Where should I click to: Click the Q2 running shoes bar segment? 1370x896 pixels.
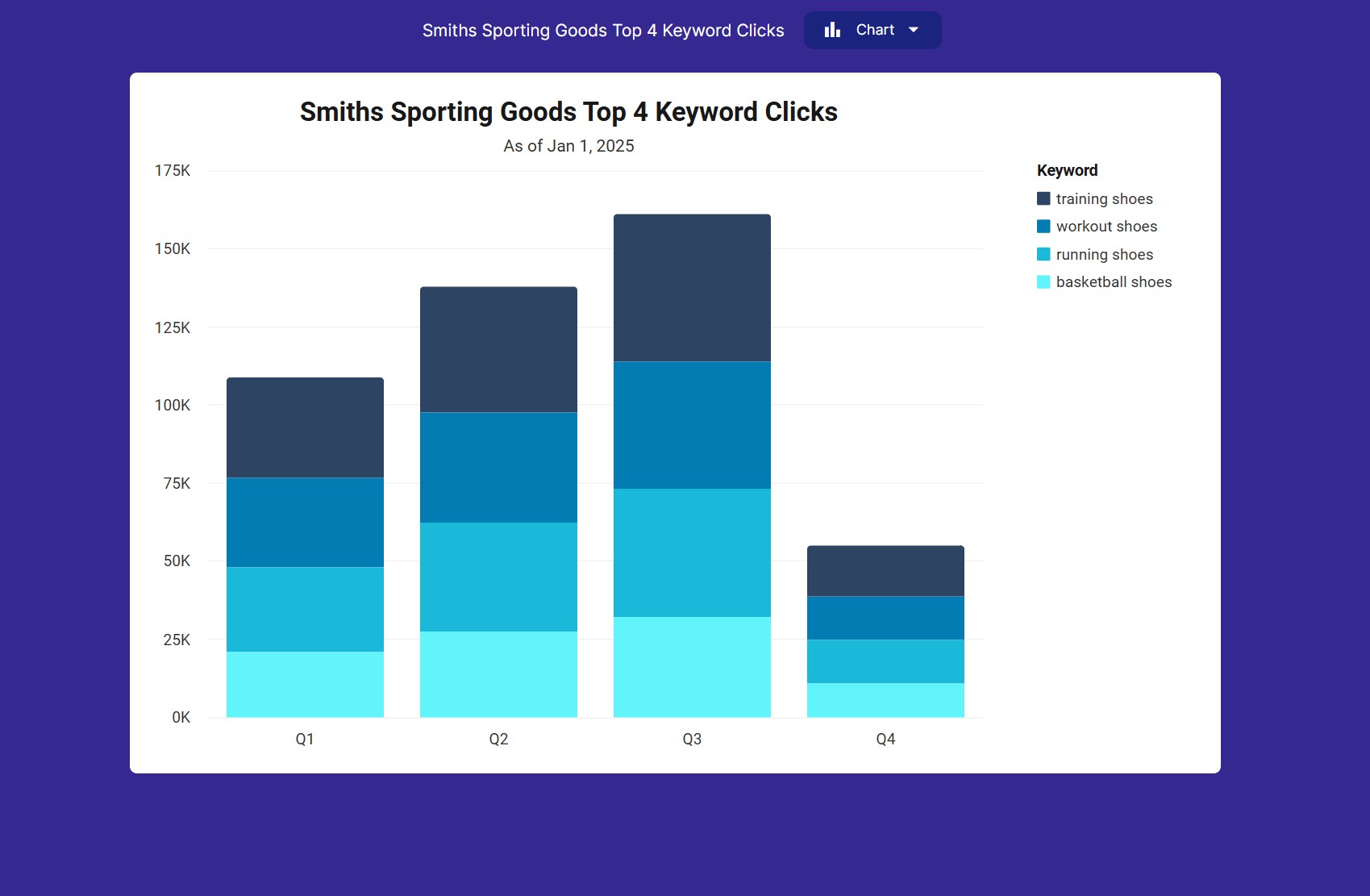click(x=498, y=577)
